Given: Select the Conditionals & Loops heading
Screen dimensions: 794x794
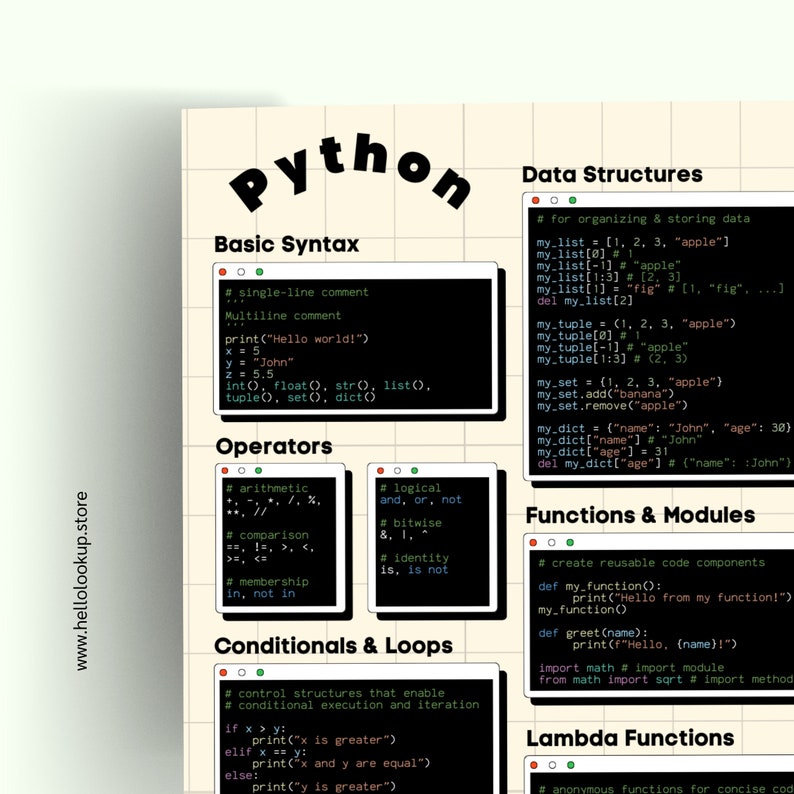Looking at the screenshot, I should point(333,646).
